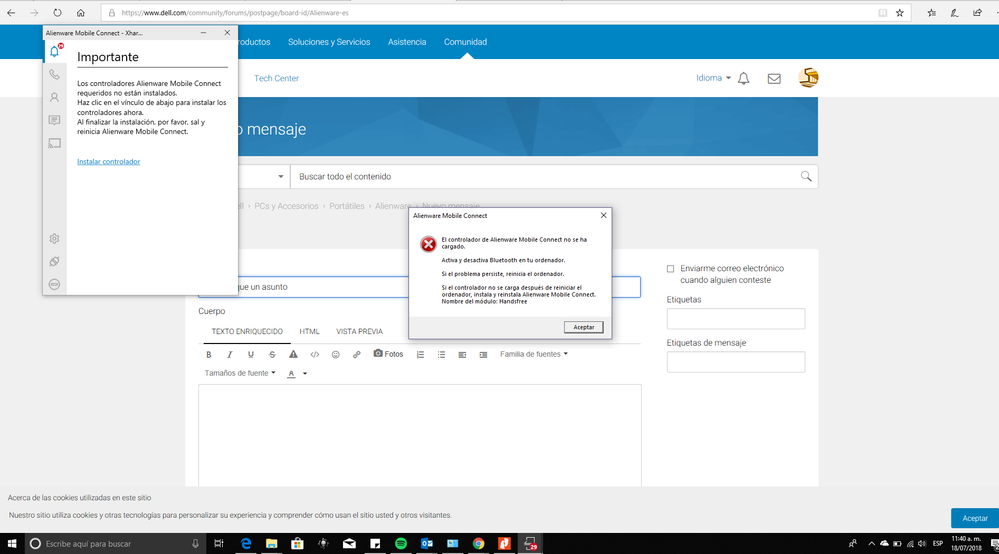Open 'Soluciones y Servicios' menu
The image size is (999, 554).
(329, 42)
